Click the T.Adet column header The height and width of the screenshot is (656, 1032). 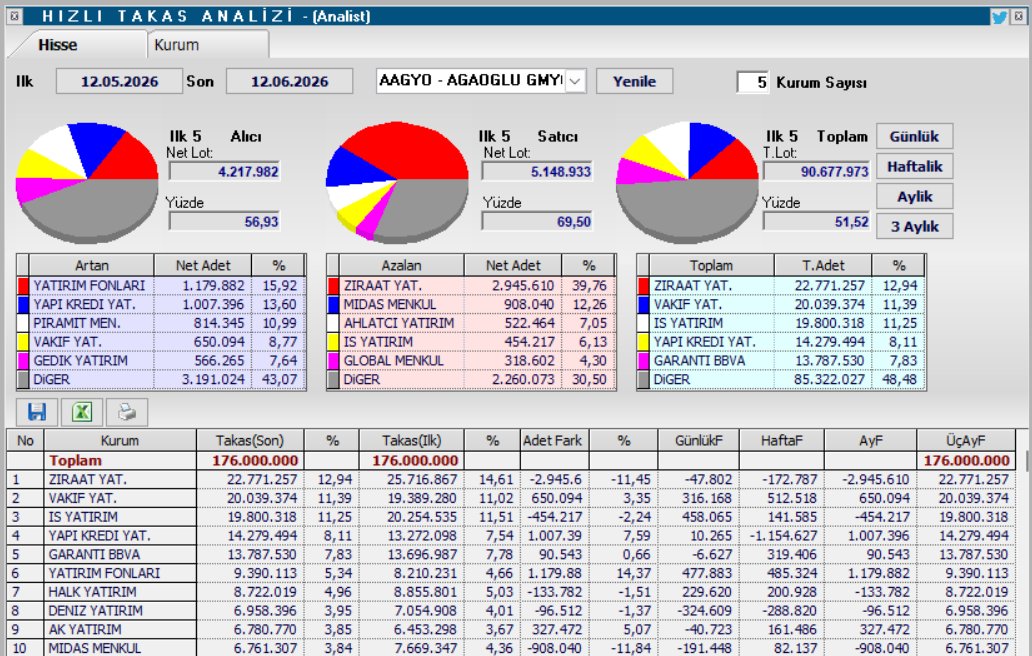(823, 265)
